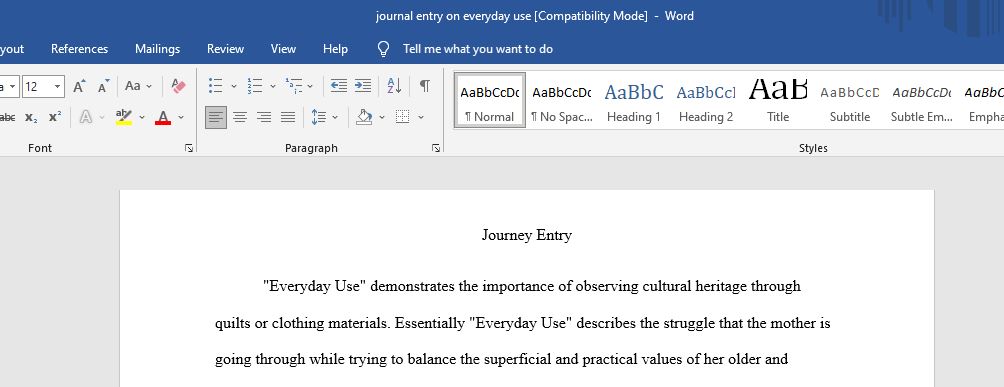Click the Tell me lightbulb icon

tap(384, 49)
